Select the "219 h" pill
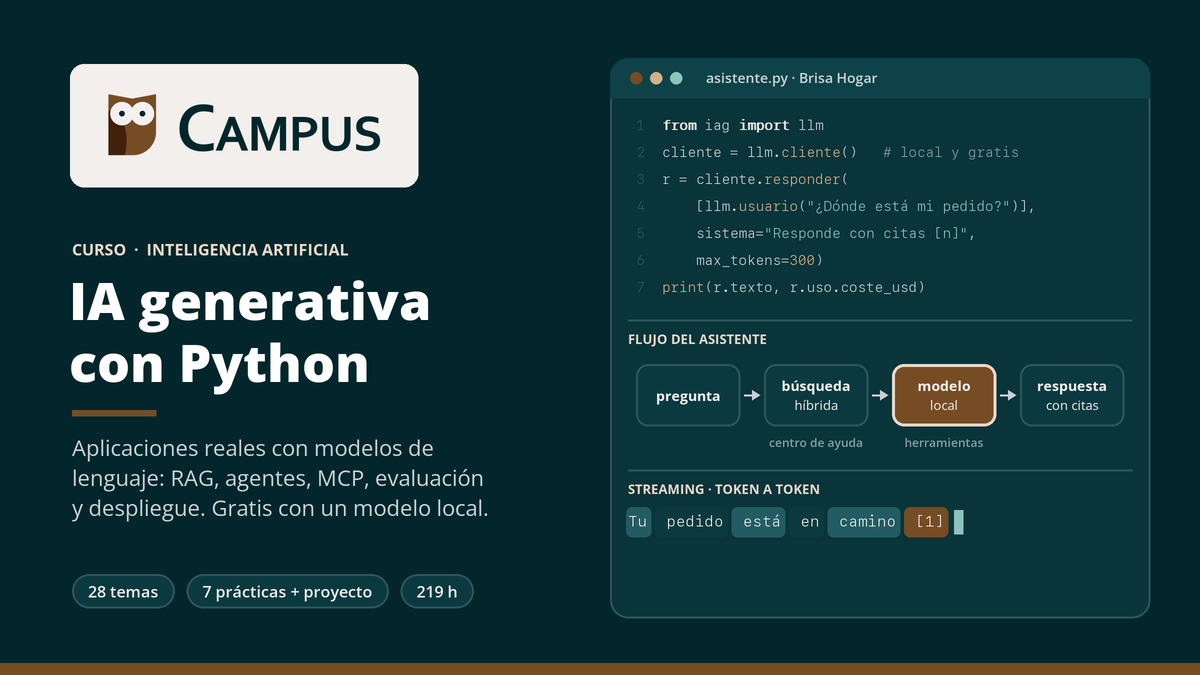1200x675 pixels. (437, 592)
